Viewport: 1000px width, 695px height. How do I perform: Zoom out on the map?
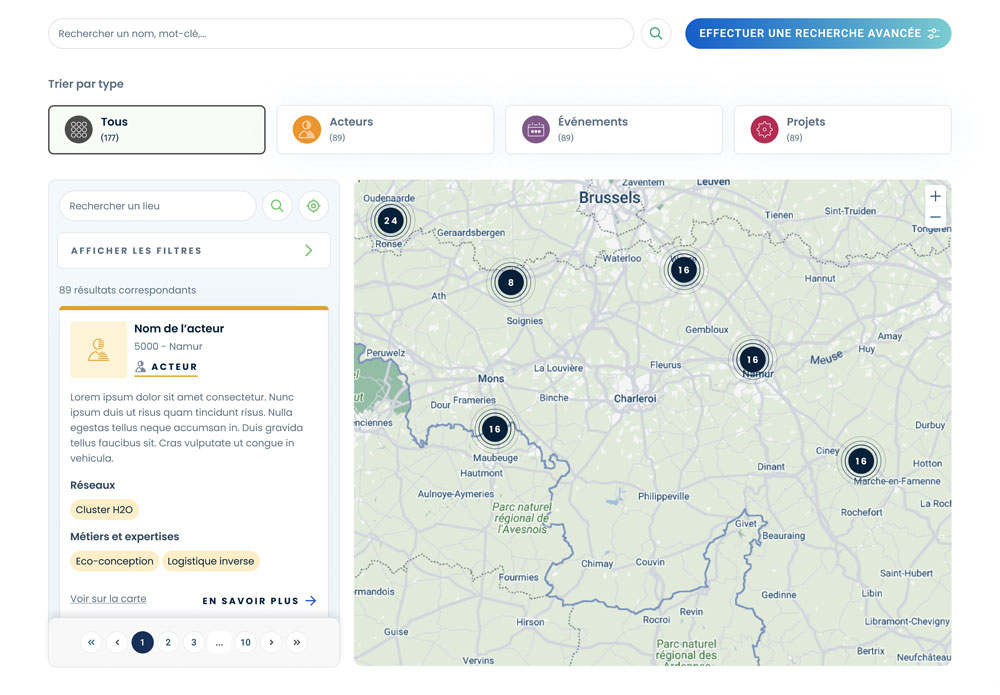click(935, 217)
